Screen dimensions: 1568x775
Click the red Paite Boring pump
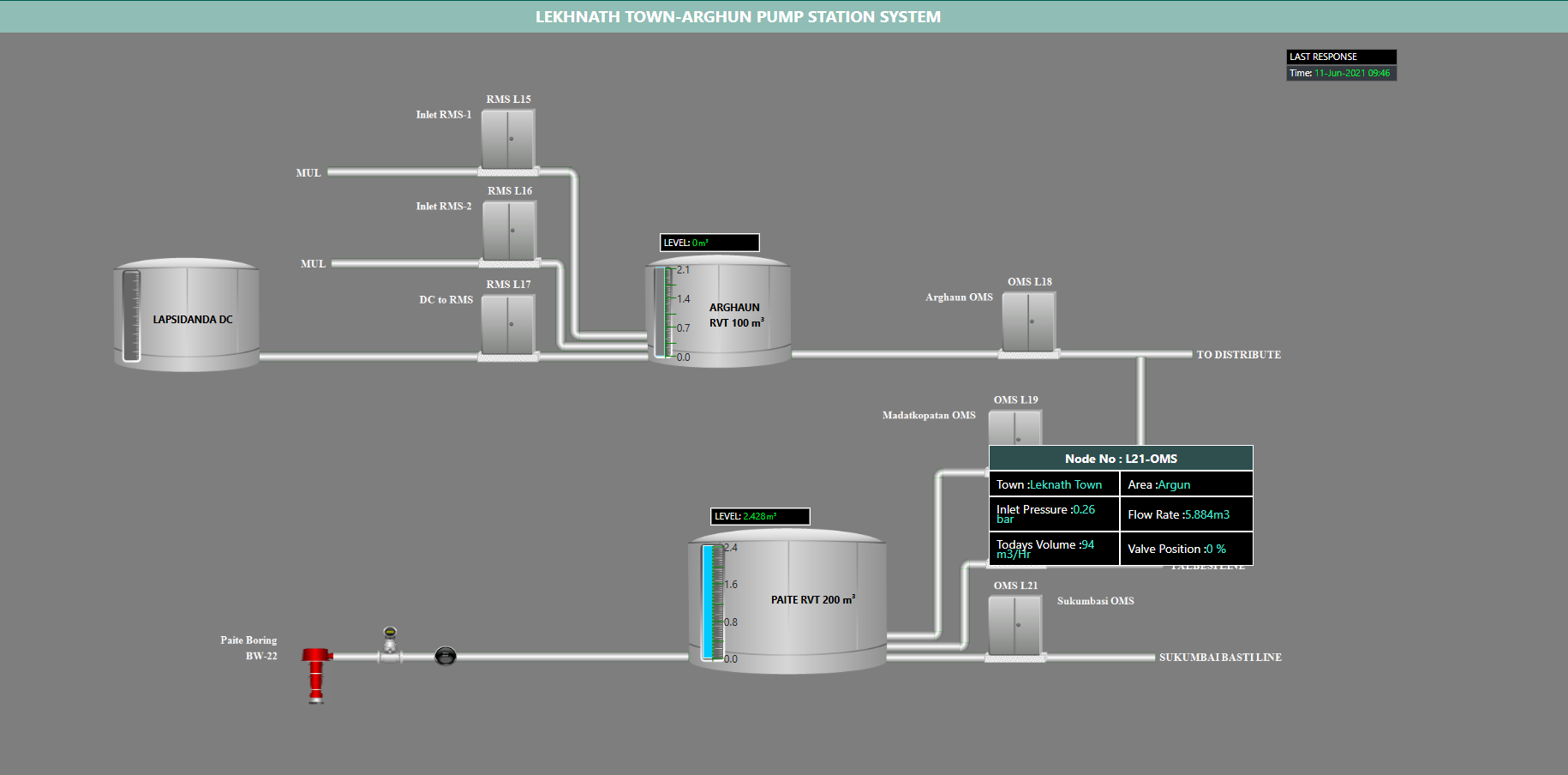[x=316, y=674]
